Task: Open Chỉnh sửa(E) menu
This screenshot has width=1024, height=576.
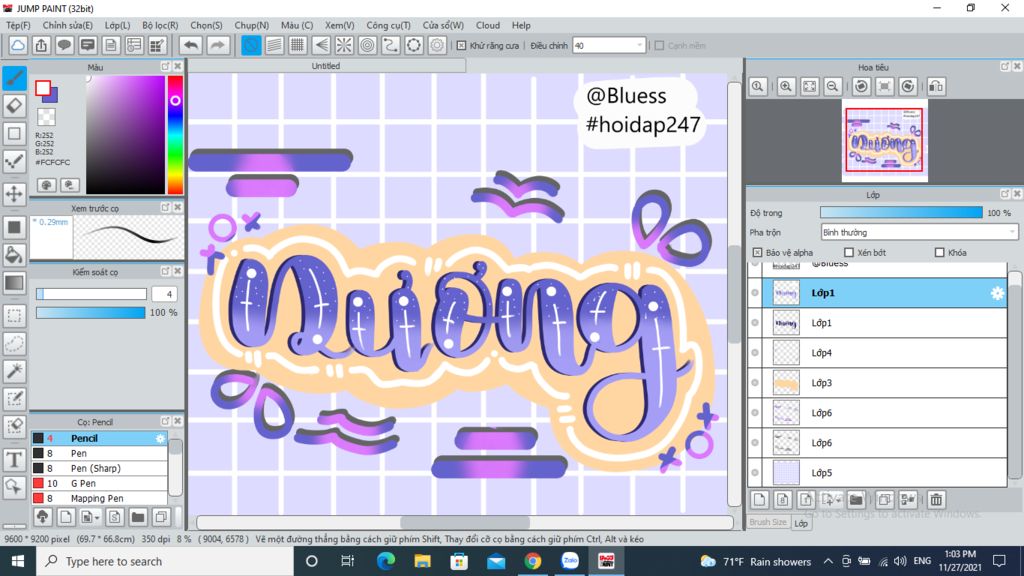Action: [67, 25]
